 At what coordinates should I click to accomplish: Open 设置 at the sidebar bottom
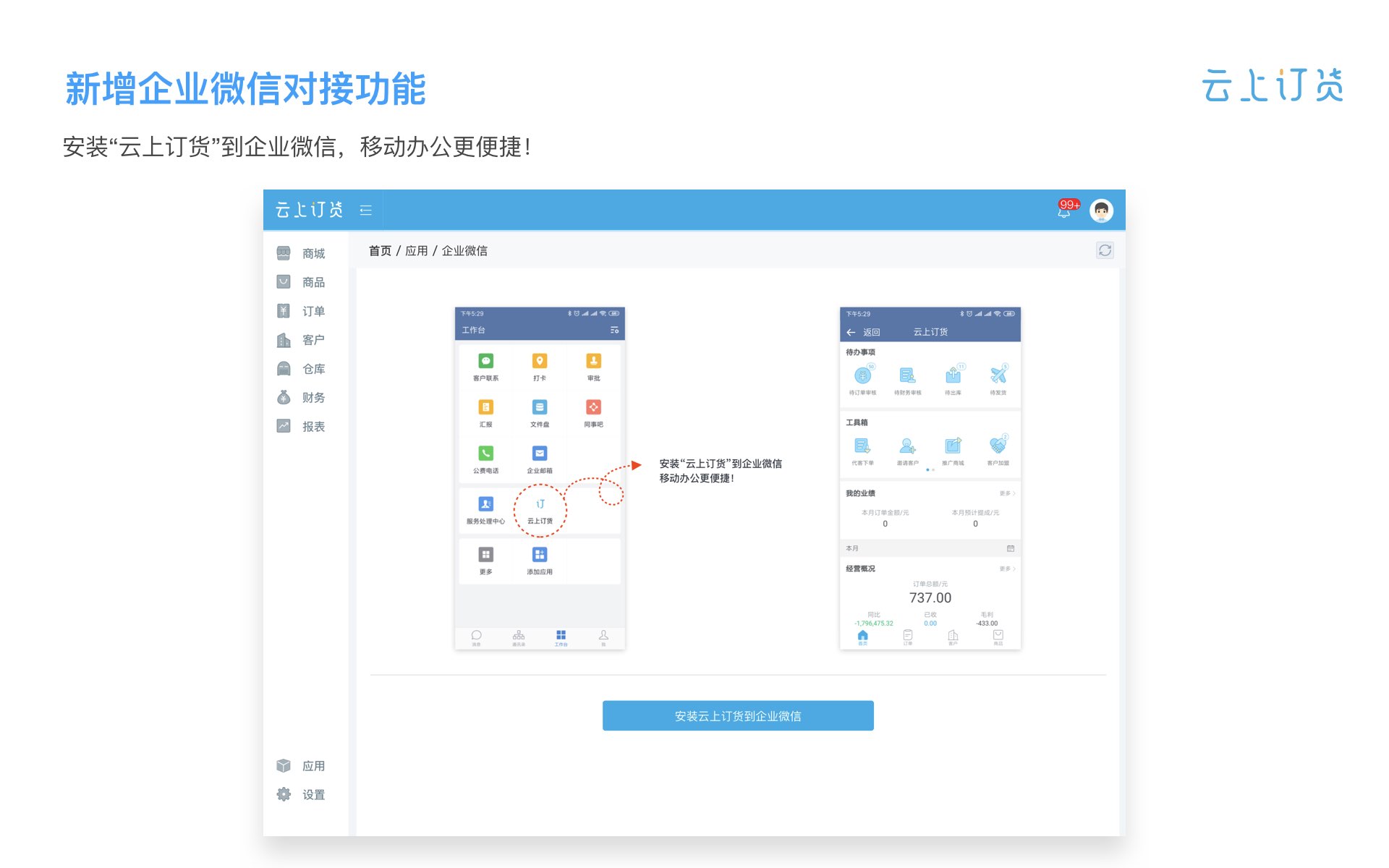coord(302,794)
